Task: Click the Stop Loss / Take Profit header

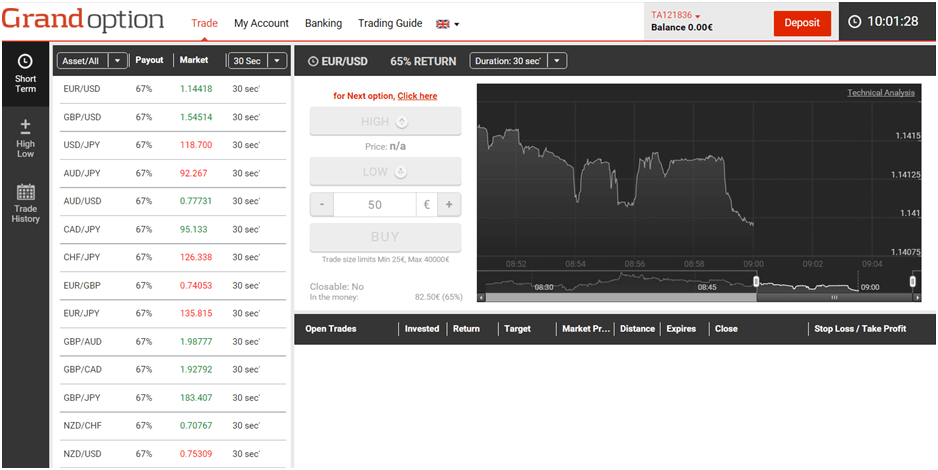Action: tap(860, 329)
